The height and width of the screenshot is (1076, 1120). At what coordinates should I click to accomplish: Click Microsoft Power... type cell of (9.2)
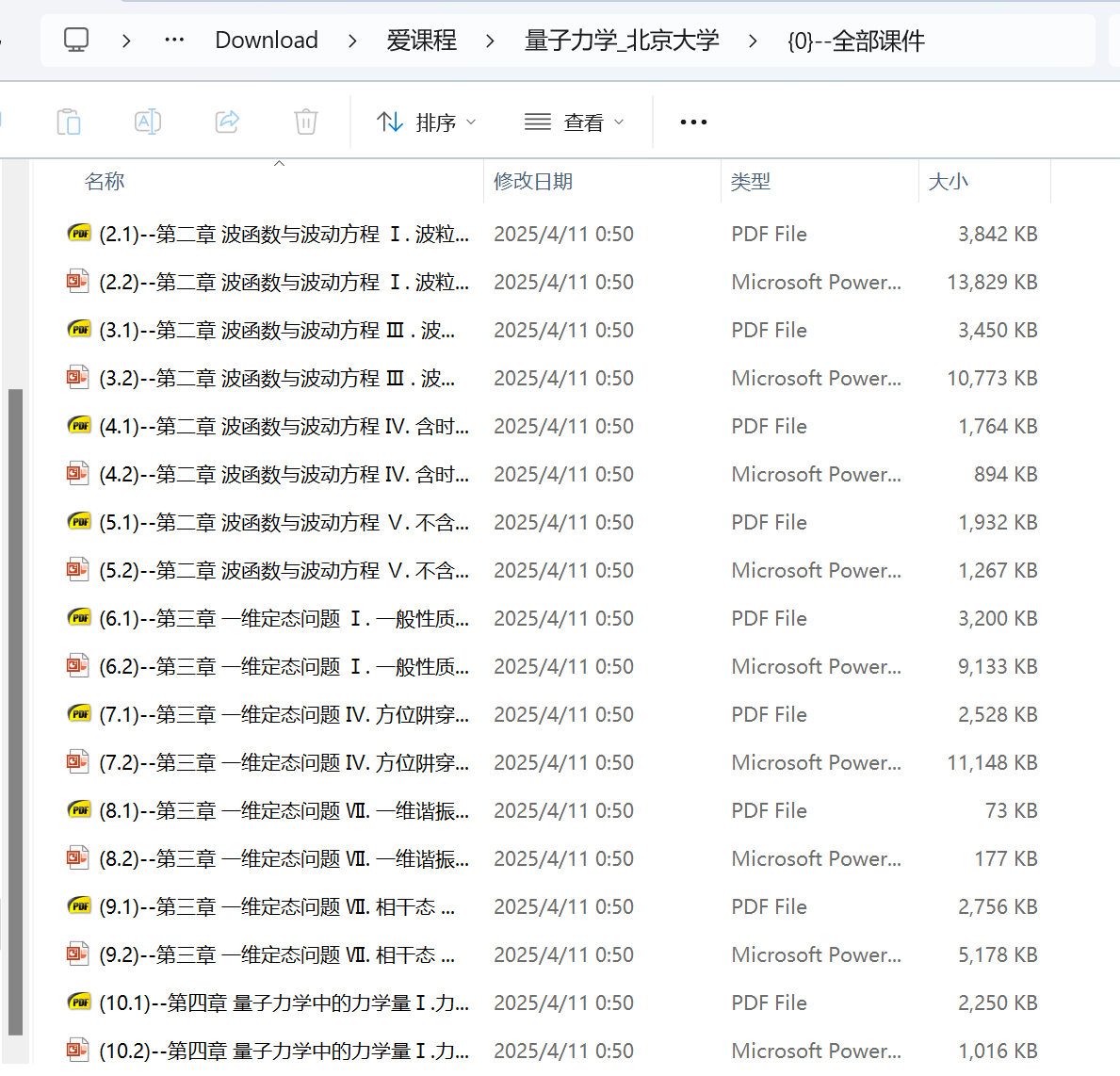pyautogui.click(x=817, y=955)
